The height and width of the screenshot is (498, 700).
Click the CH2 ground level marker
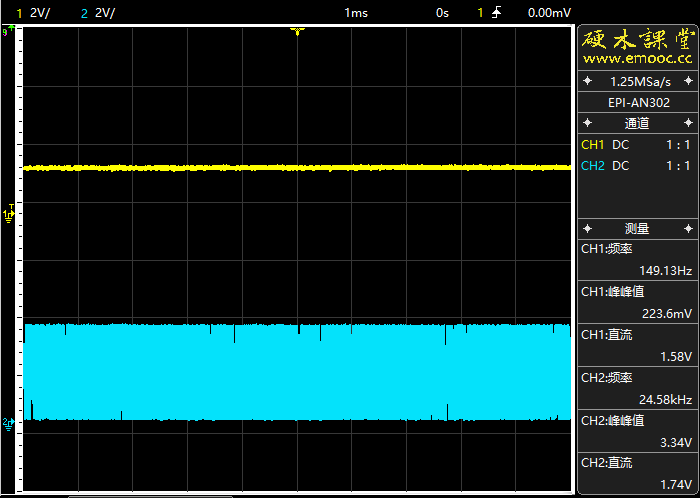click(x=10, y=424)
